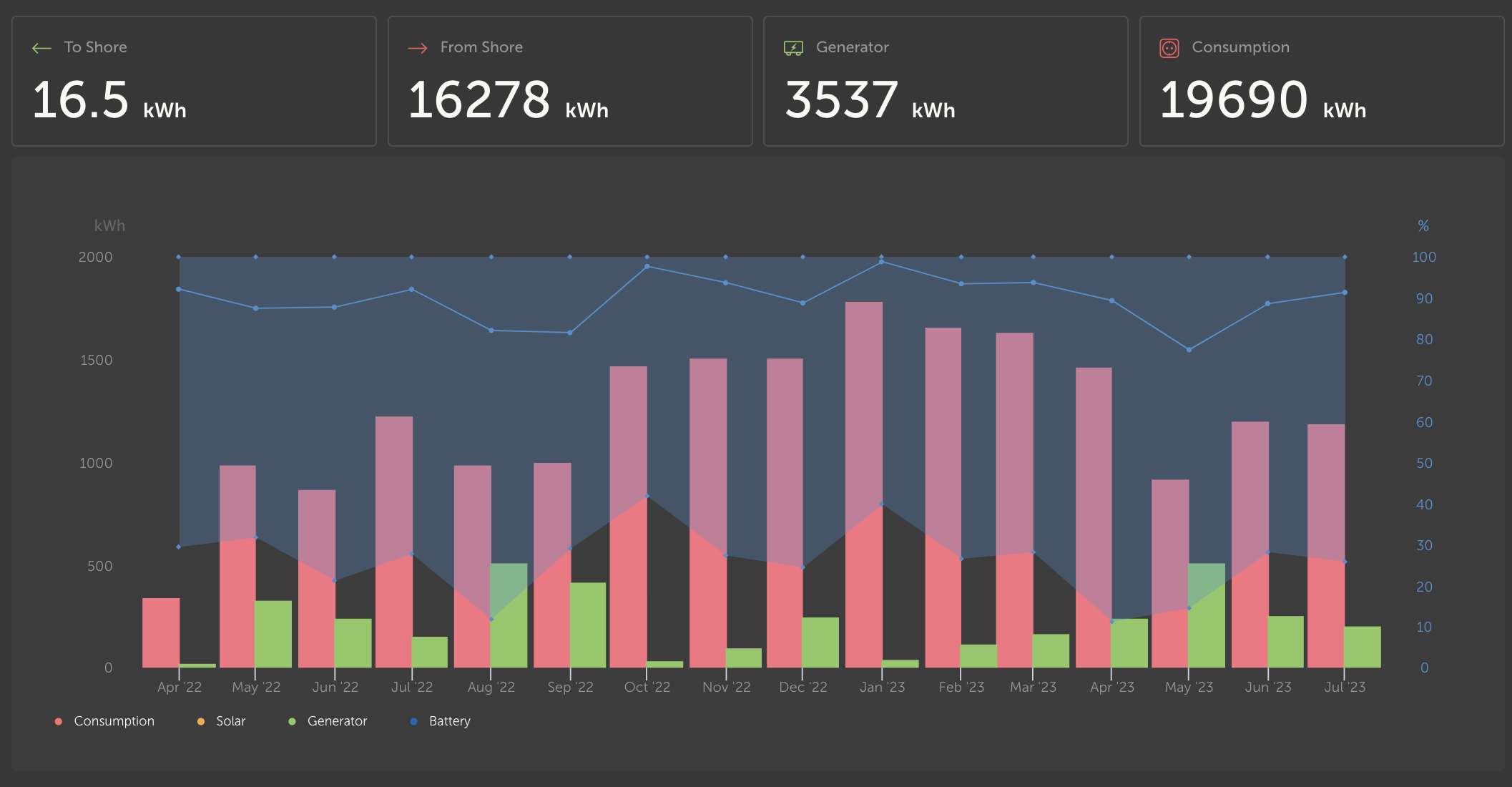1512x787 pixels.
Task: Click the red Consumption legend dot
Action: (x=59, y=721)
